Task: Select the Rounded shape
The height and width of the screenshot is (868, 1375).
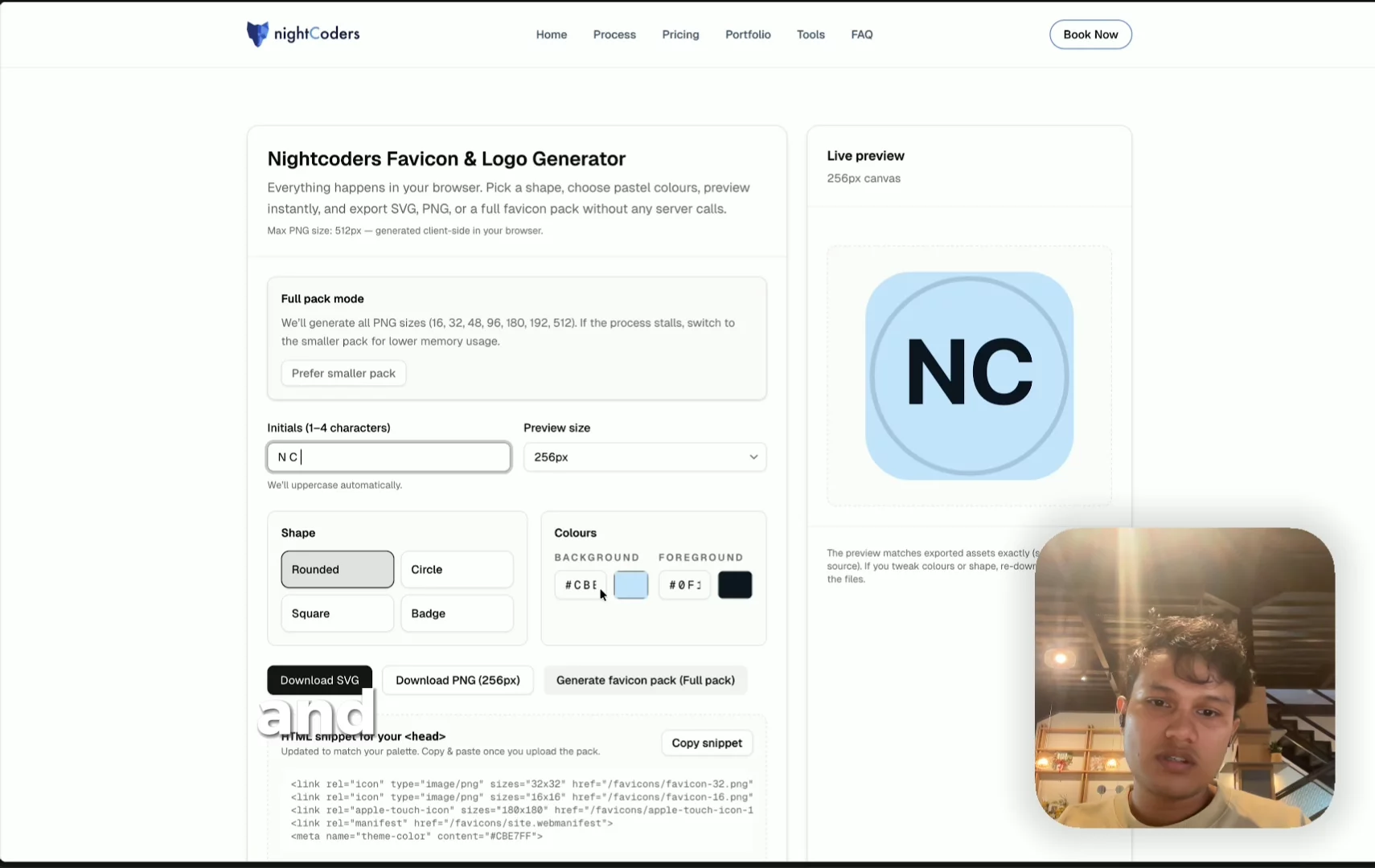Action: pos(337,569)
